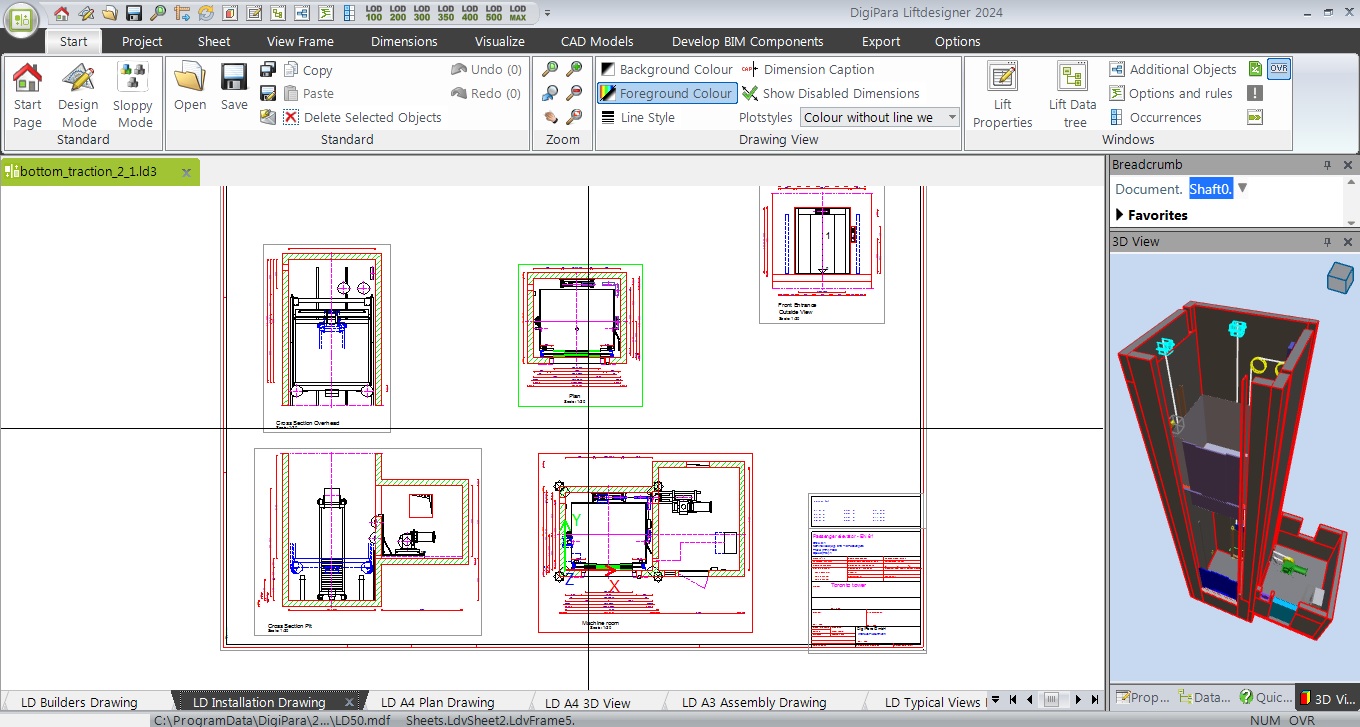This screenshot has width=1360, height=727.
Task: Set level of detail to LOD MAX
Action: tap(517, 13)
